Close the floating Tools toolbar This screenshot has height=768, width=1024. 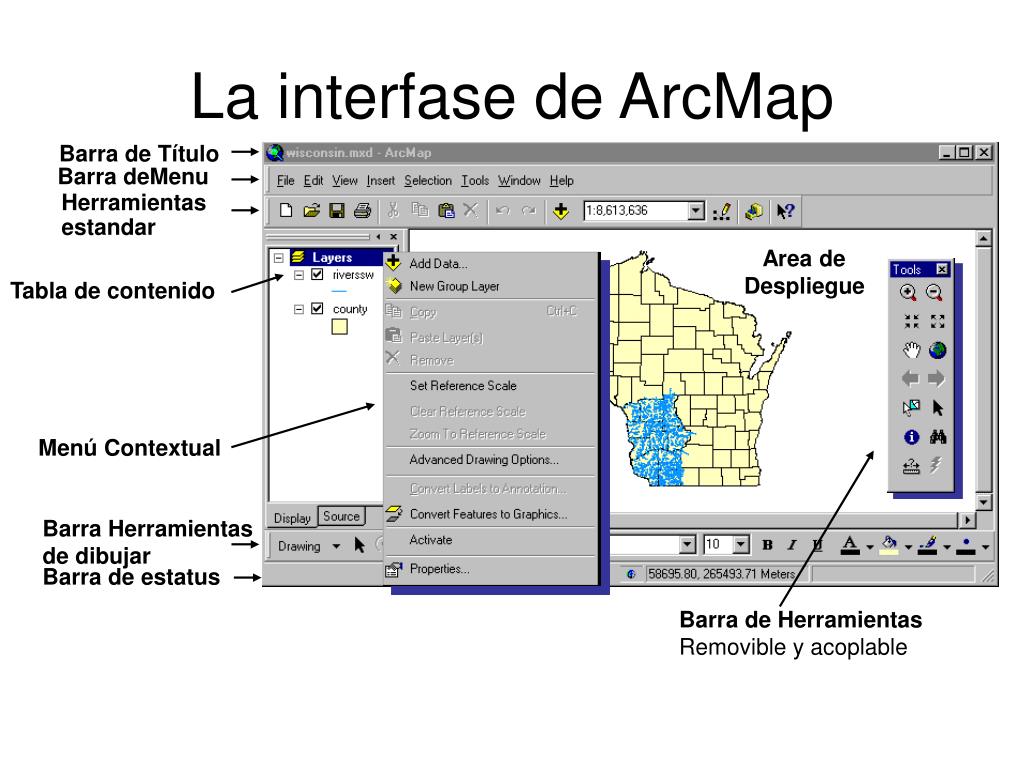pyautogui.click(x=942, y=269)
